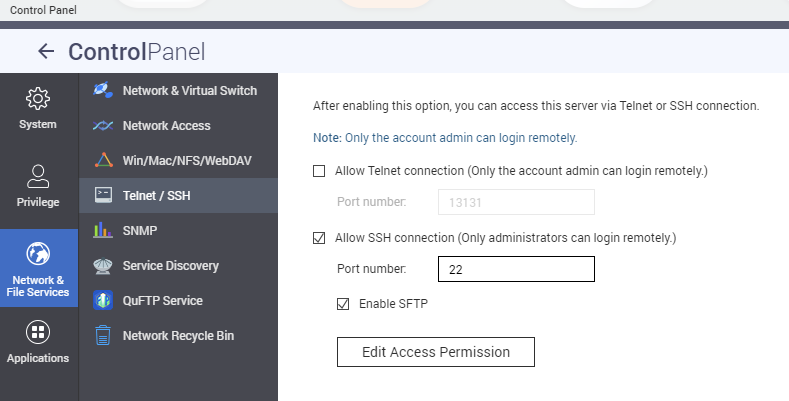Click the back arrow beside ControlPanel
Image resolution: width=789 pixels, height=401 pixels.
coord(46,51)
